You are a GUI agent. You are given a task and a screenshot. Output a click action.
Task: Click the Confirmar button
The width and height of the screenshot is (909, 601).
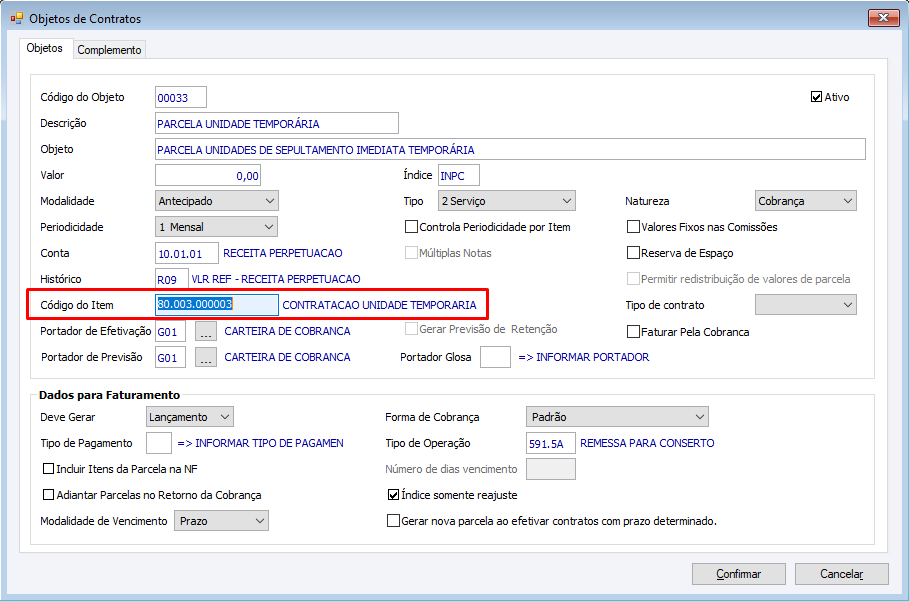pos(739,574)
